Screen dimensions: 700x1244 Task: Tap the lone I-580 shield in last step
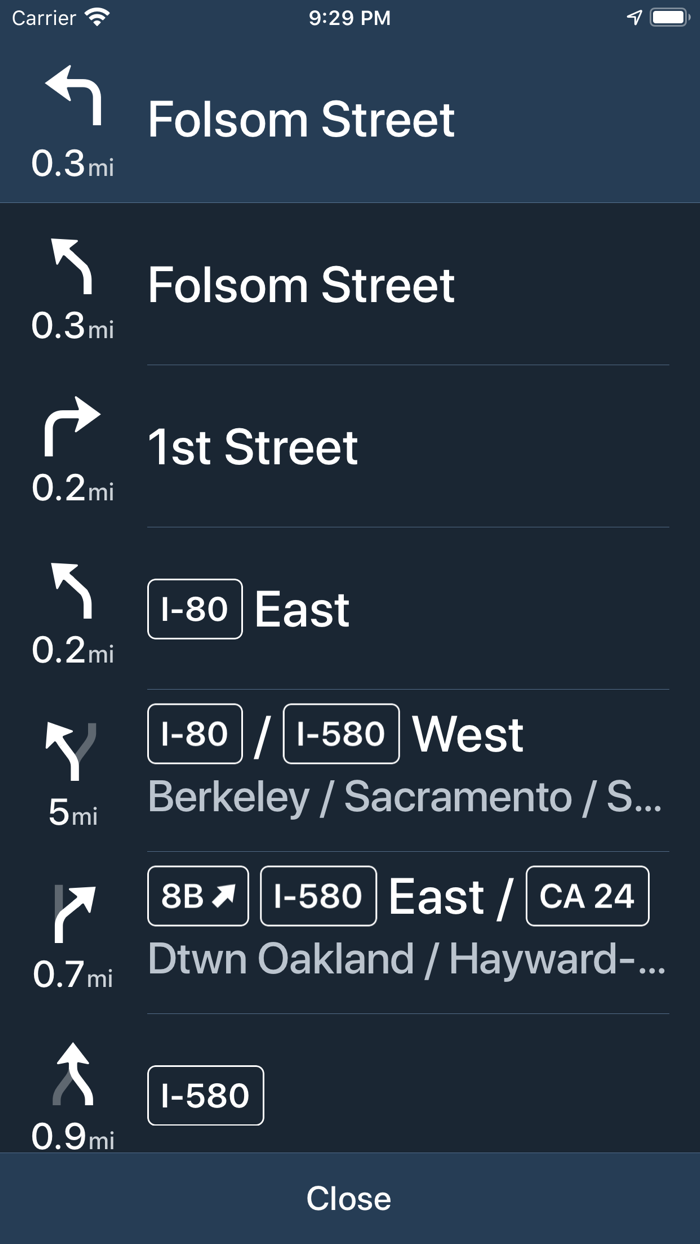pyautogui.click(x=205, y=1095)
